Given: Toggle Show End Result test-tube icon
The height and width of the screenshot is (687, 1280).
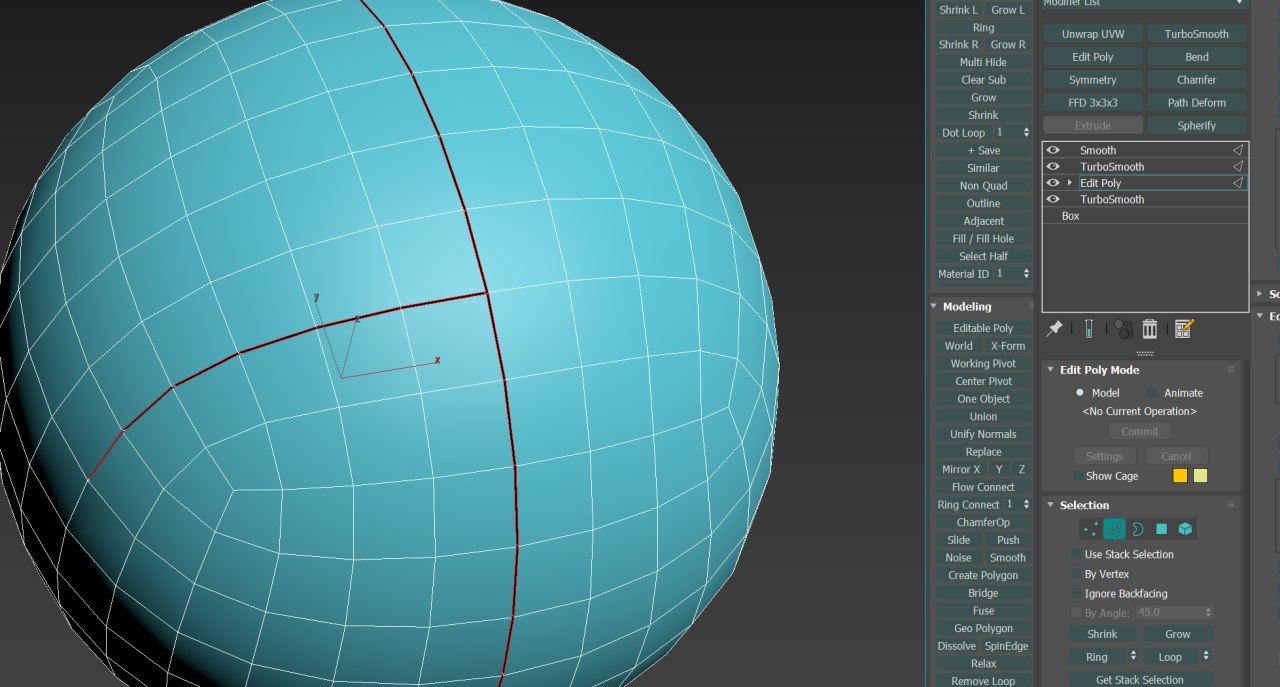Looking at the screenshot, I should [1088, 328].
